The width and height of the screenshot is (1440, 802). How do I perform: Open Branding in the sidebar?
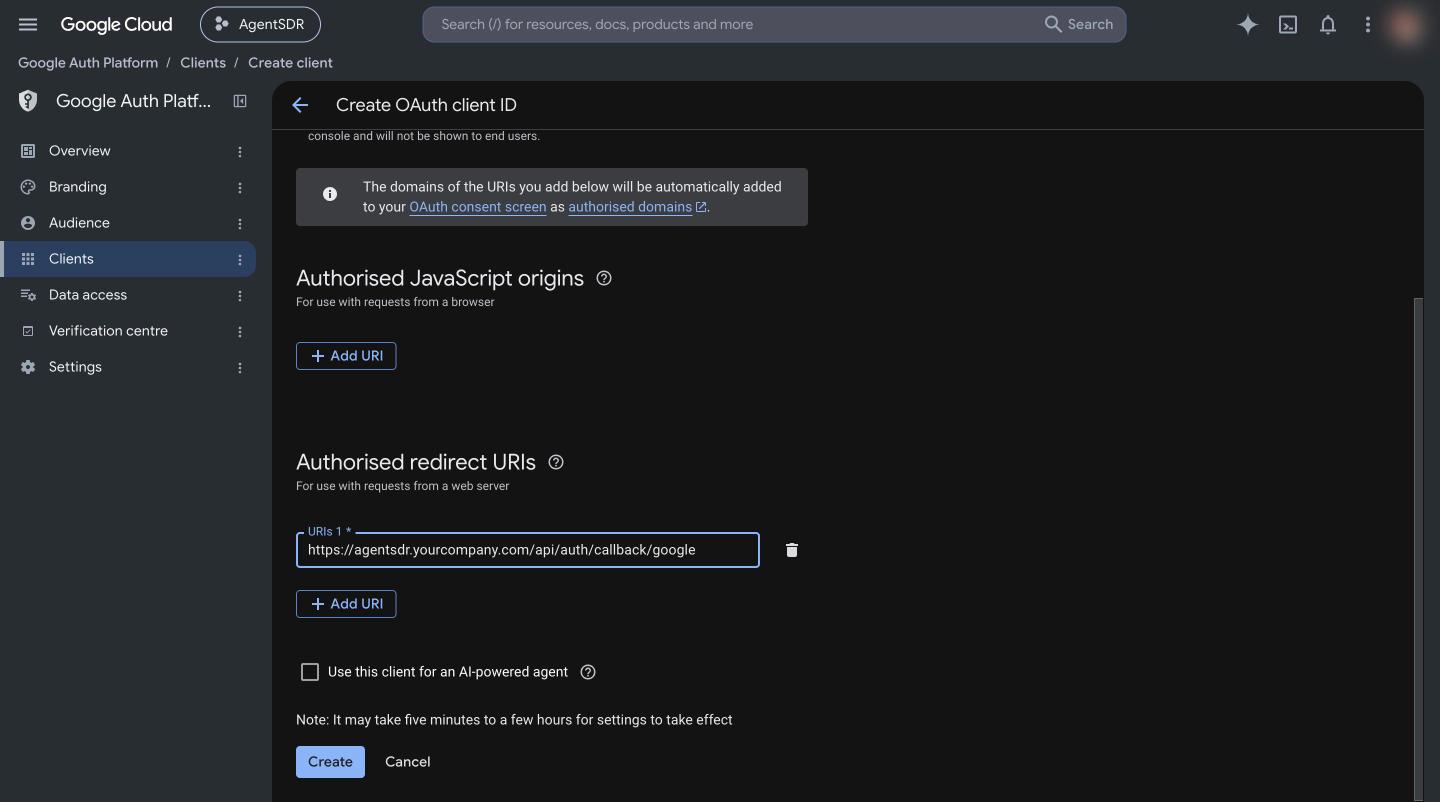tap(78, 187)
